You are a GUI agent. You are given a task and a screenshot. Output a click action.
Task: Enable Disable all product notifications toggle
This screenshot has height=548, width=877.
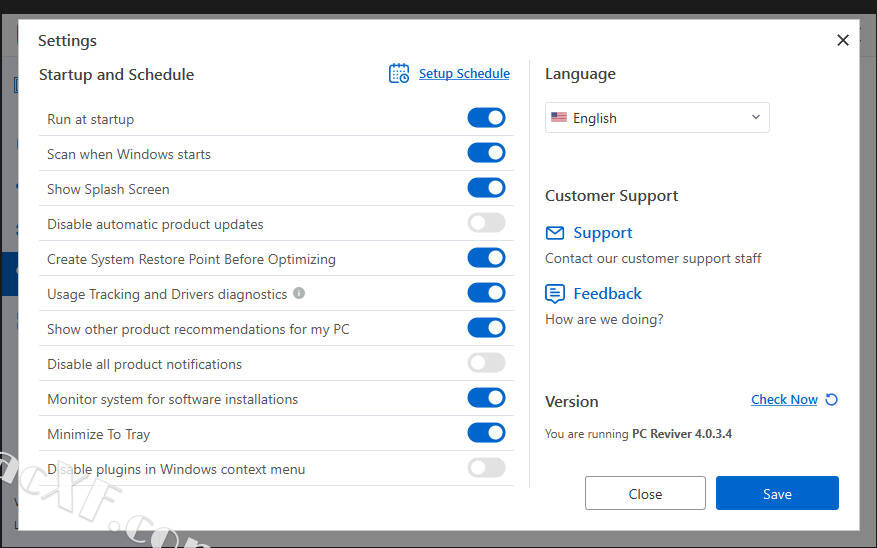click(486, 363)
